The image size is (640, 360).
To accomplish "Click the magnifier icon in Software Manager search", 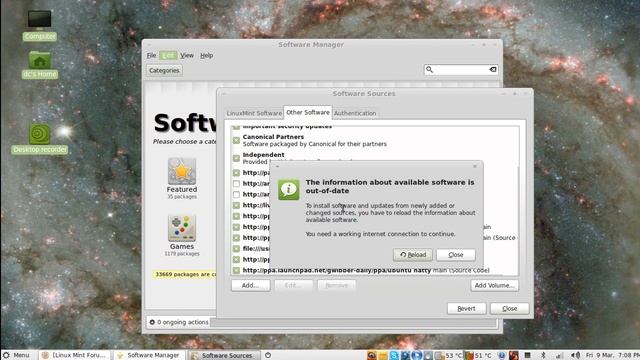I will point(429,70).
